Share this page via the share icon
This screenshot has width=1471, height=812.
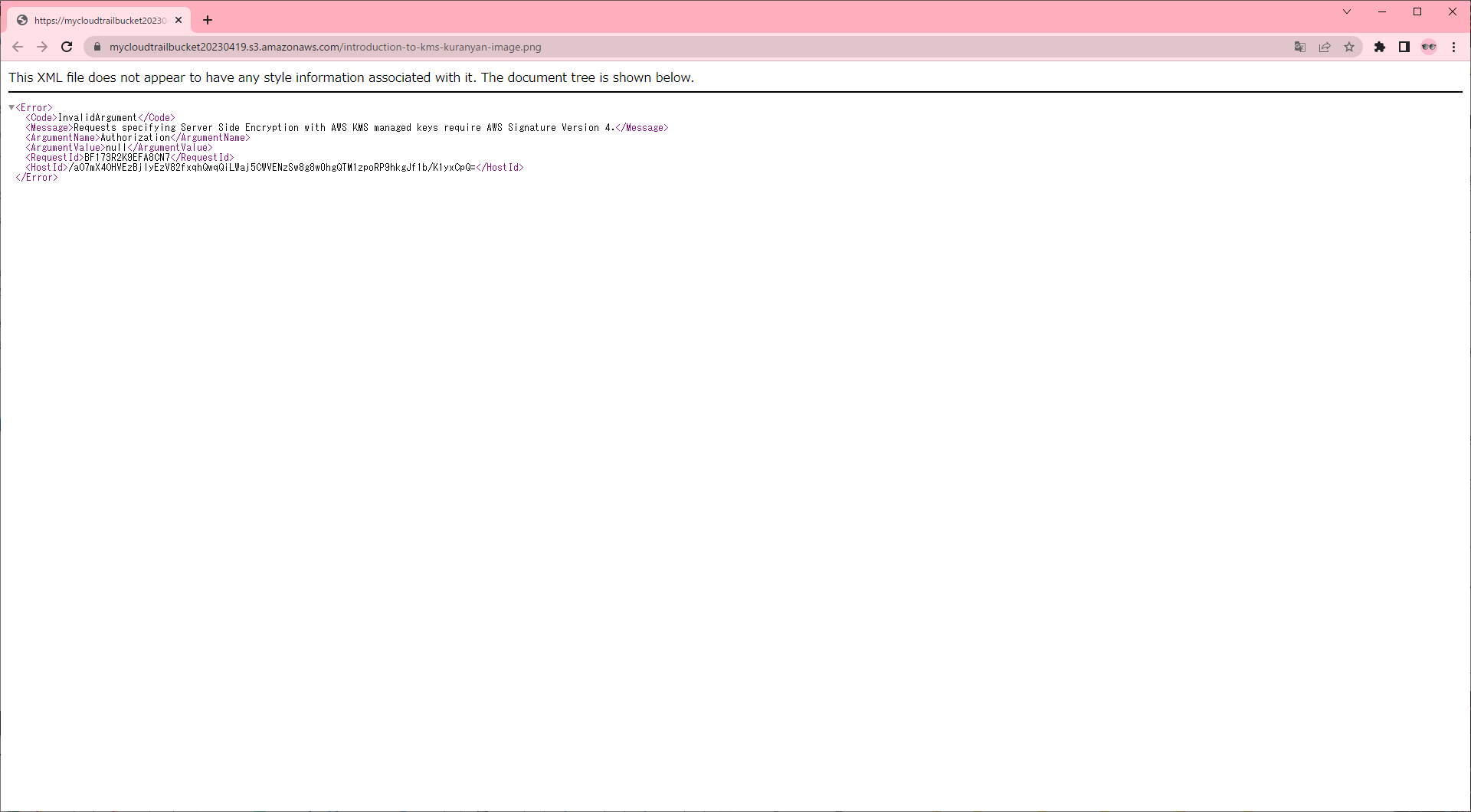(1325, 47)
